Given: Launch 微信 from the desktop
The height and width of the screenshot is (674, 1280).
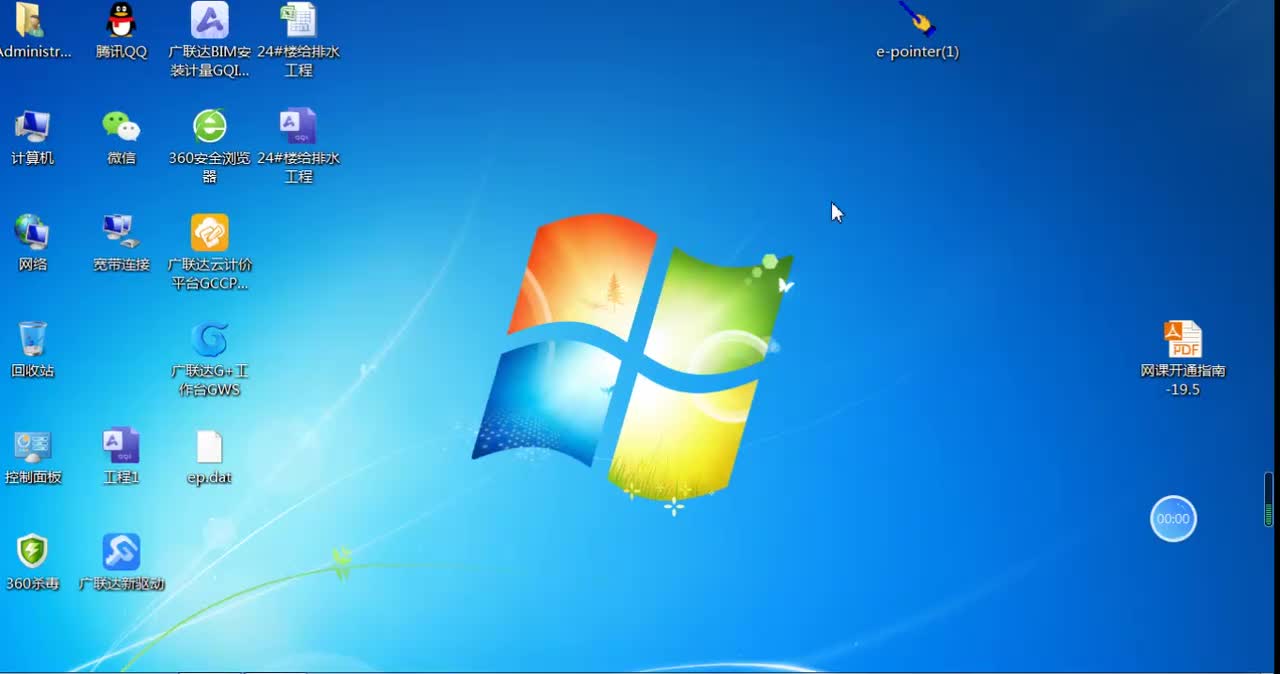Looking at the screenshot, I should point(121,126).
